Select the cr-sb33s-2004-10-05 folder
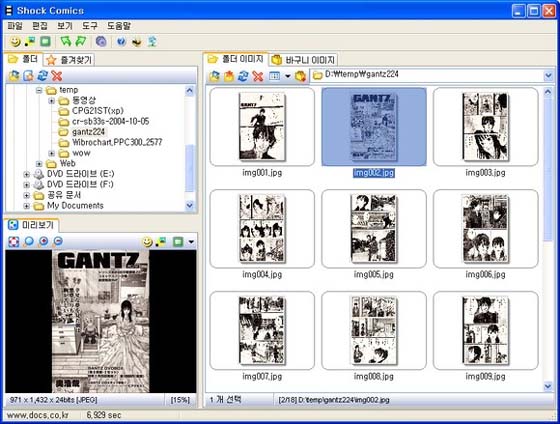560x424 pixels. (111, 121)
